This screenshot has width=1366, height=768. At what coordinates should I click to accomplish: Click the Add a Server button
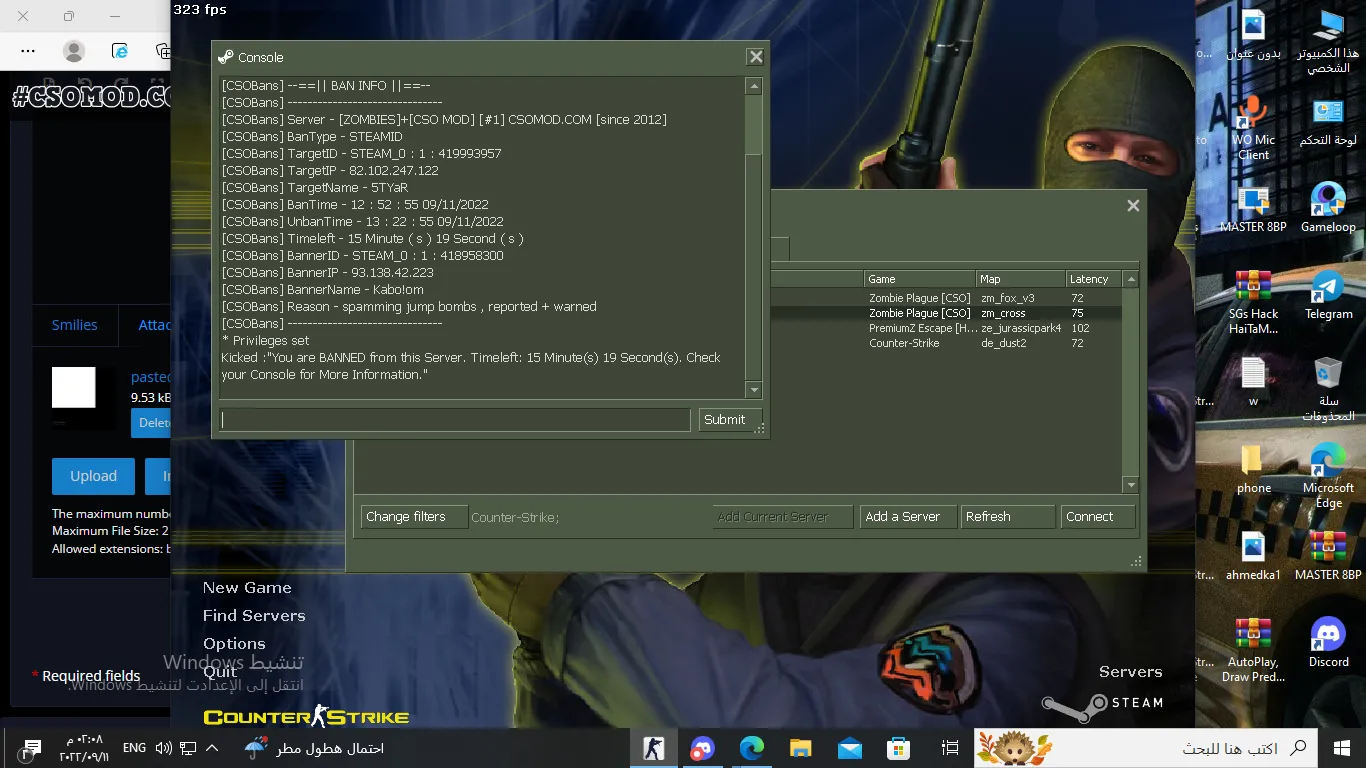pos(906,517)
